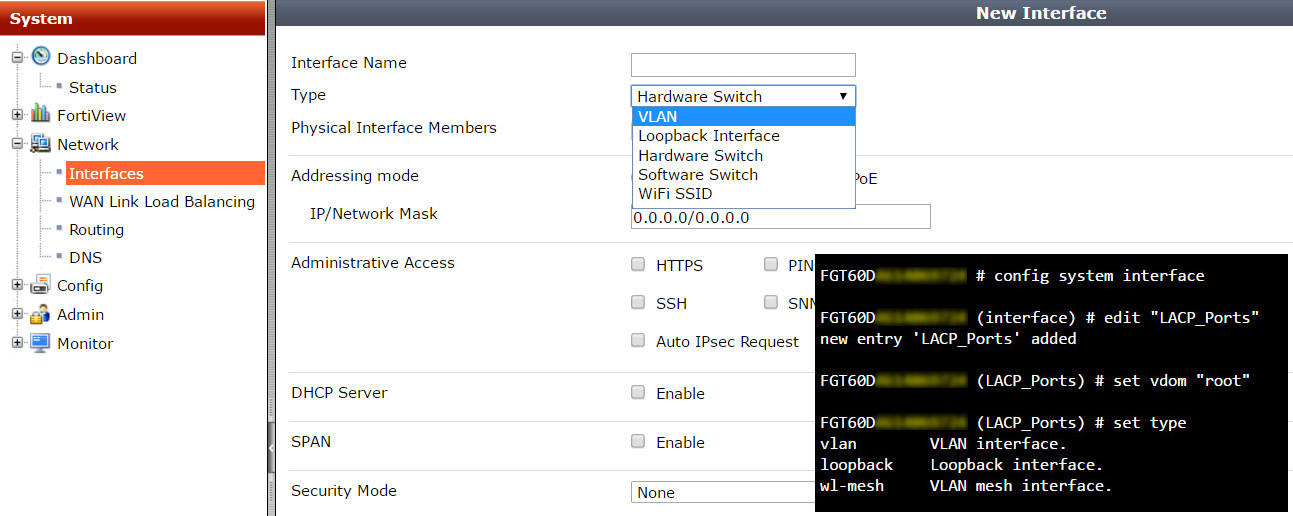Click the FortiView bar chart icon
Viewport: 1293px width, 516px height.
click(x=41, y=114)
